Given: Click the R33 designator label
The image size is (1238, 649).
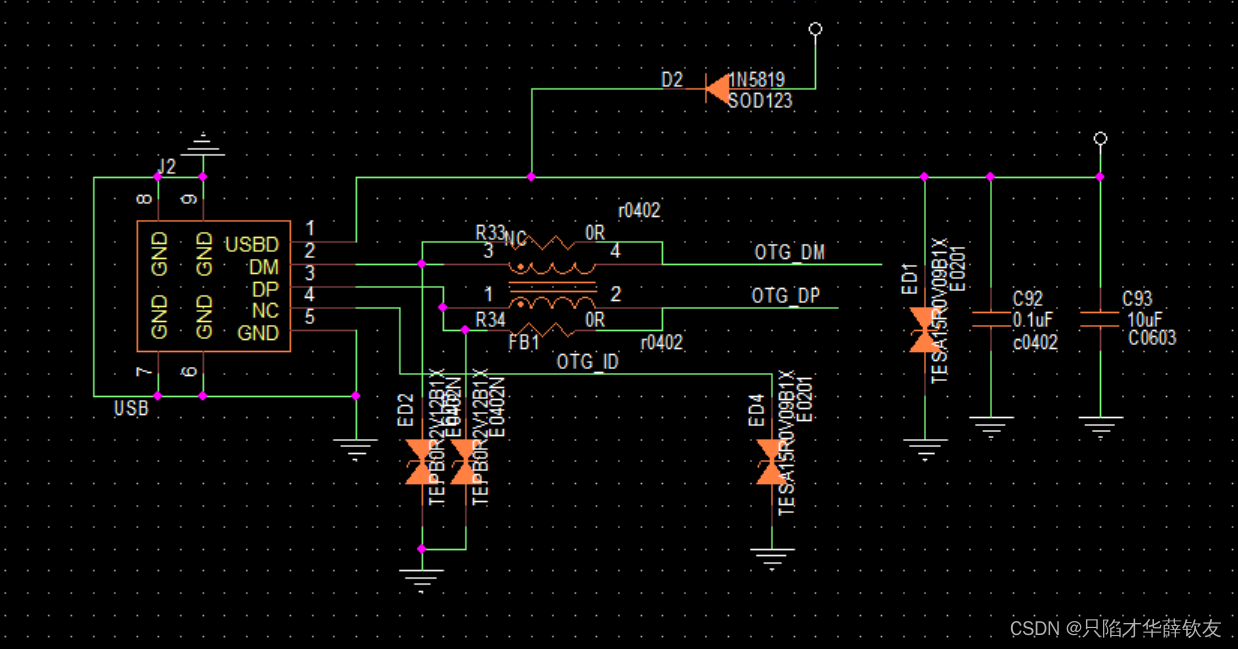Looking at the screenshot, I should click(x=490, y=233).
